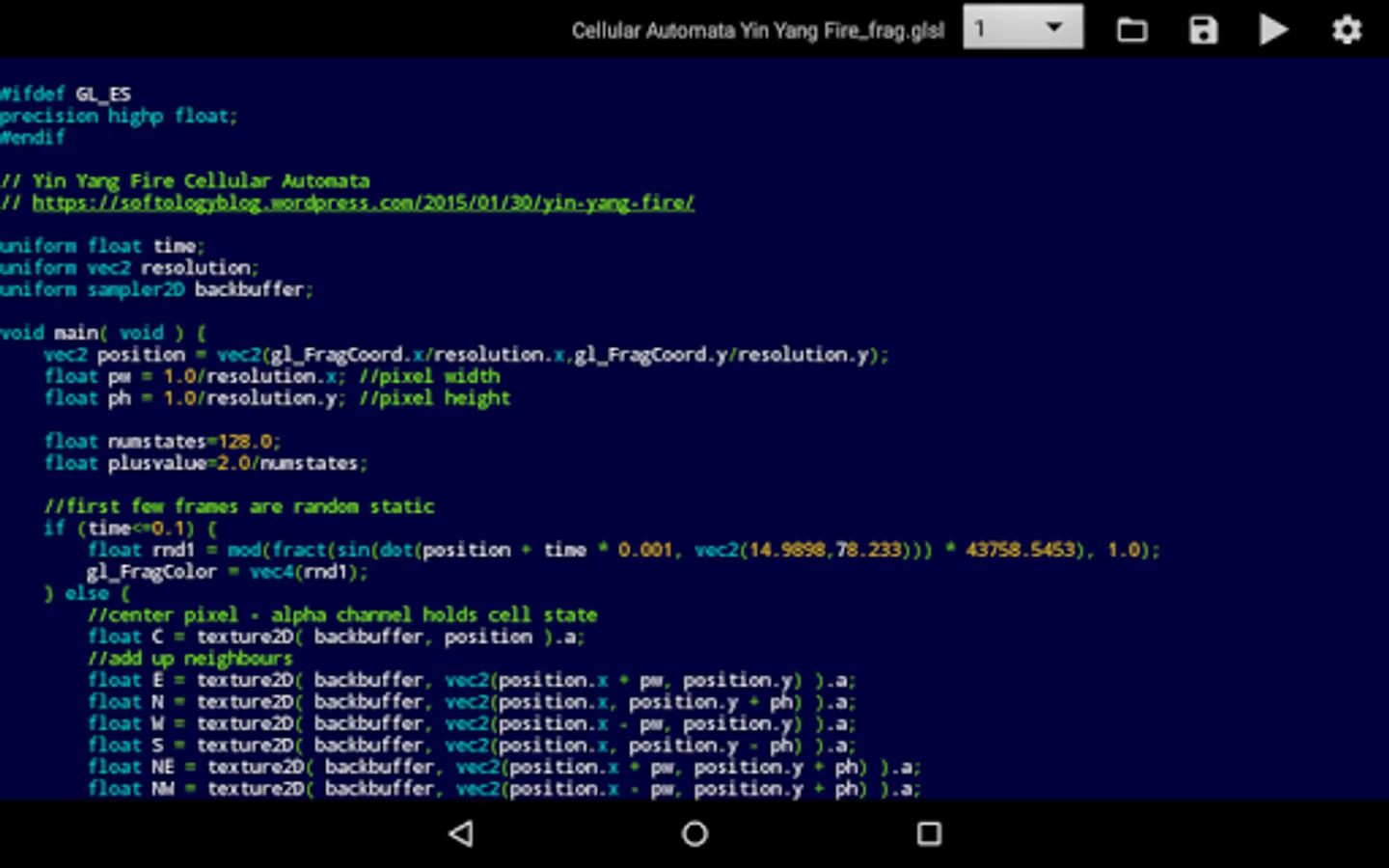Image resolution: width=1389 pixels, height=868 pixels.
Task: Open the shader file browser folder icon
Action: point(1131,31)
